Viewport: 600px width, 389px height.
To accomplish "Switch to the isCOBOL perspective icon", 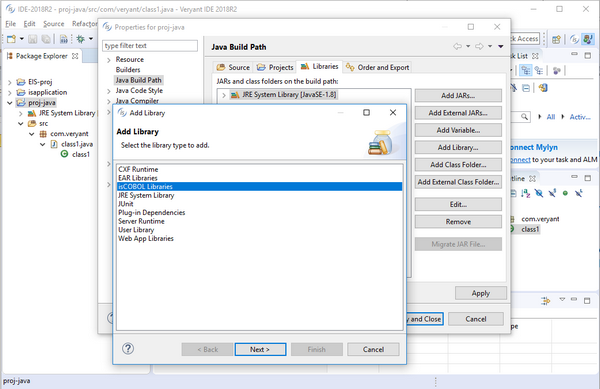I will click(574, 39).
